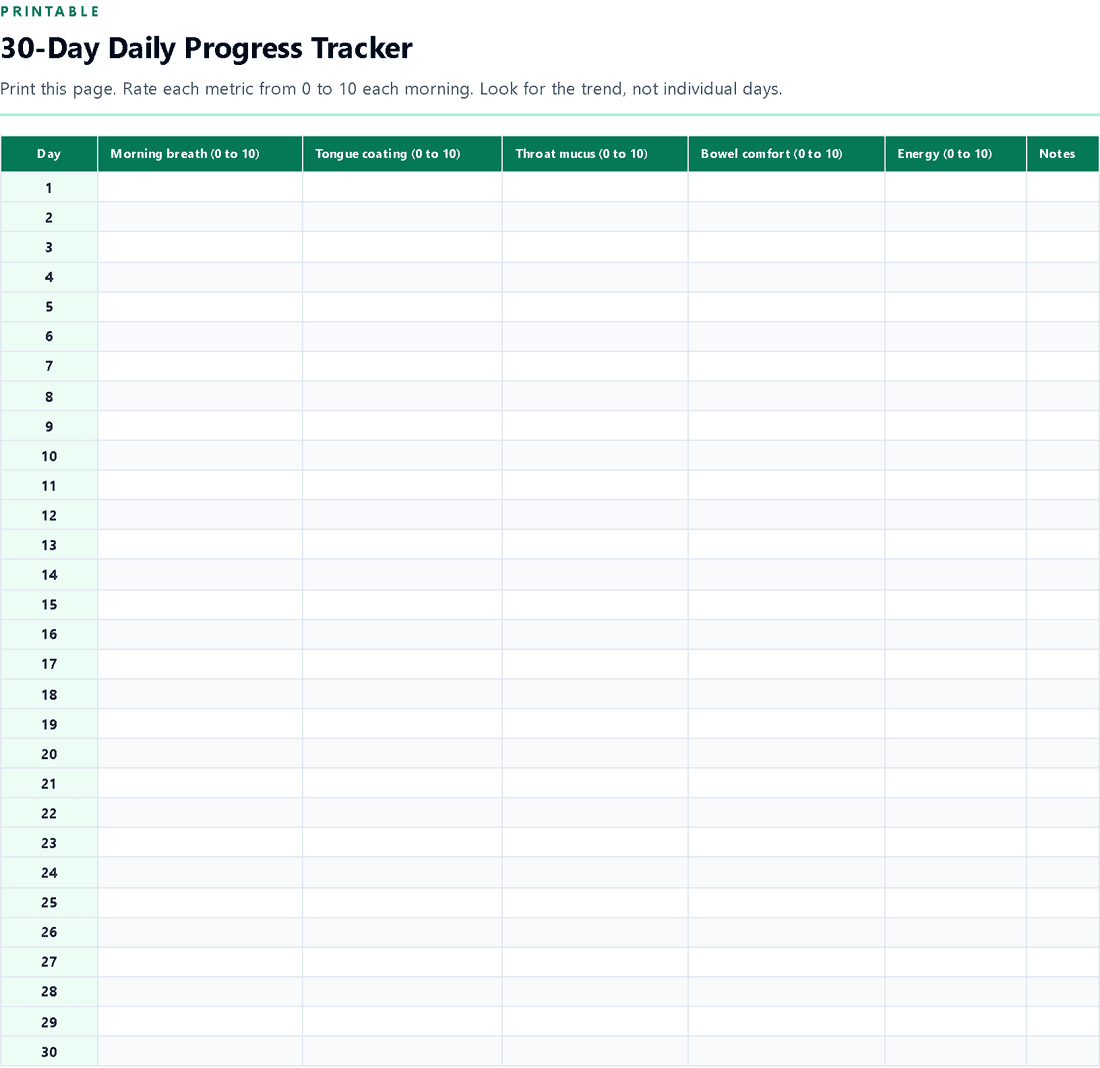Click the 'Bowel comfort (0 to 10)' header

(x=786, y=154)
